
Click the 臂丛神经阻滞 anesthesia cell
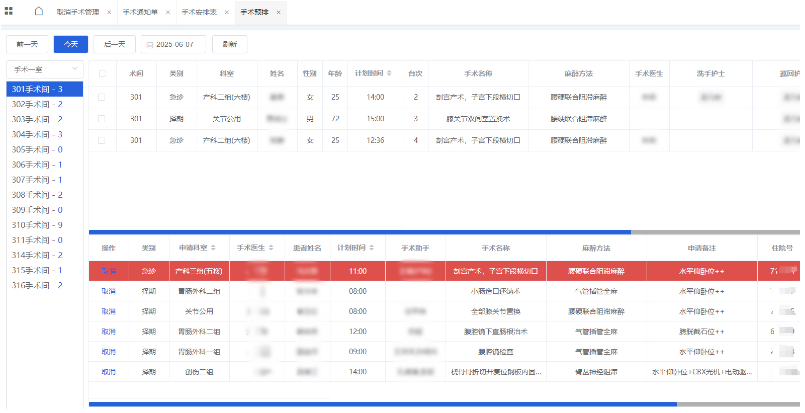click(x=596, y=372)
